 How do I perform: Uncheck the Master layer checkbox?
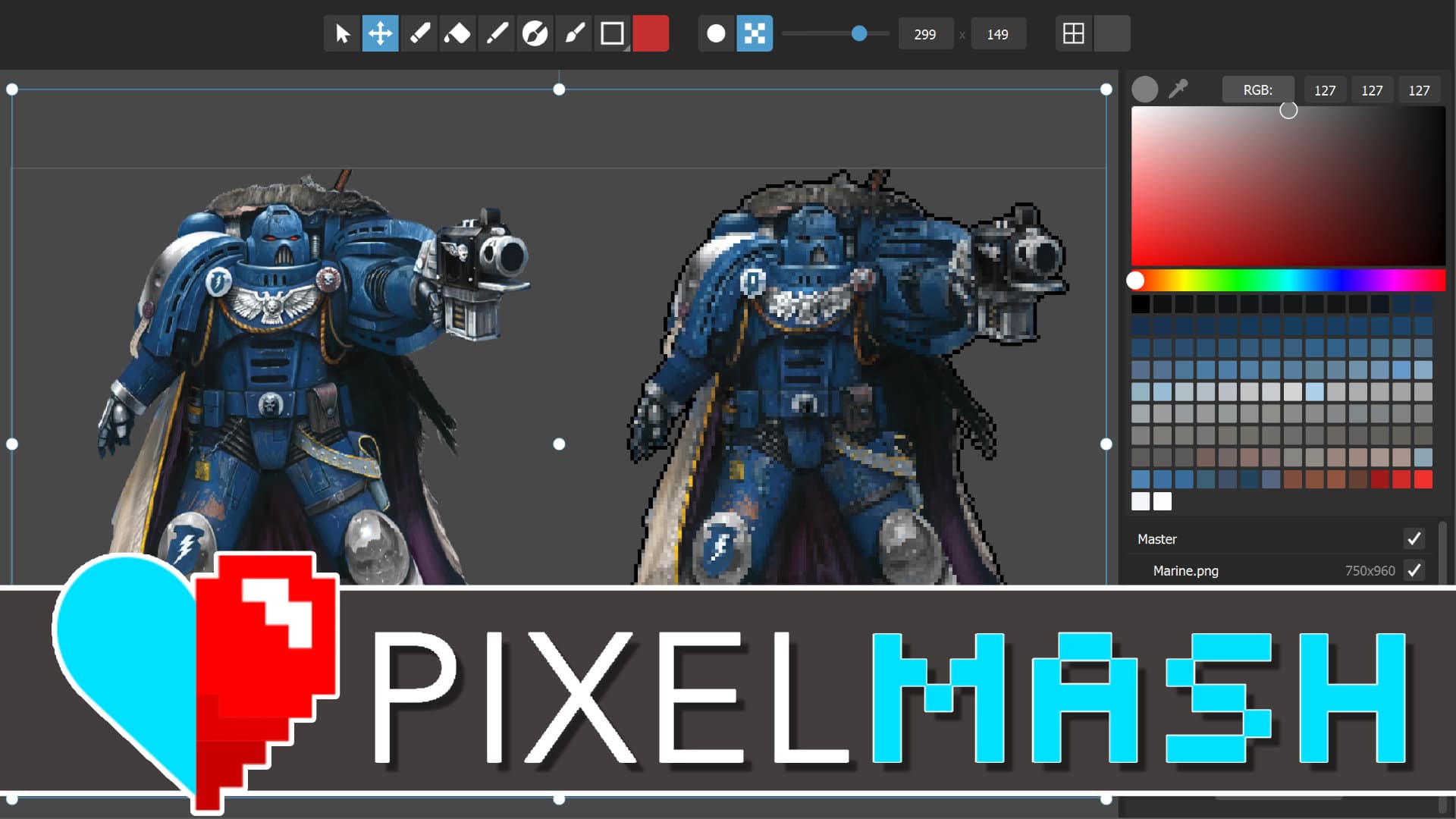[1414, 538]
